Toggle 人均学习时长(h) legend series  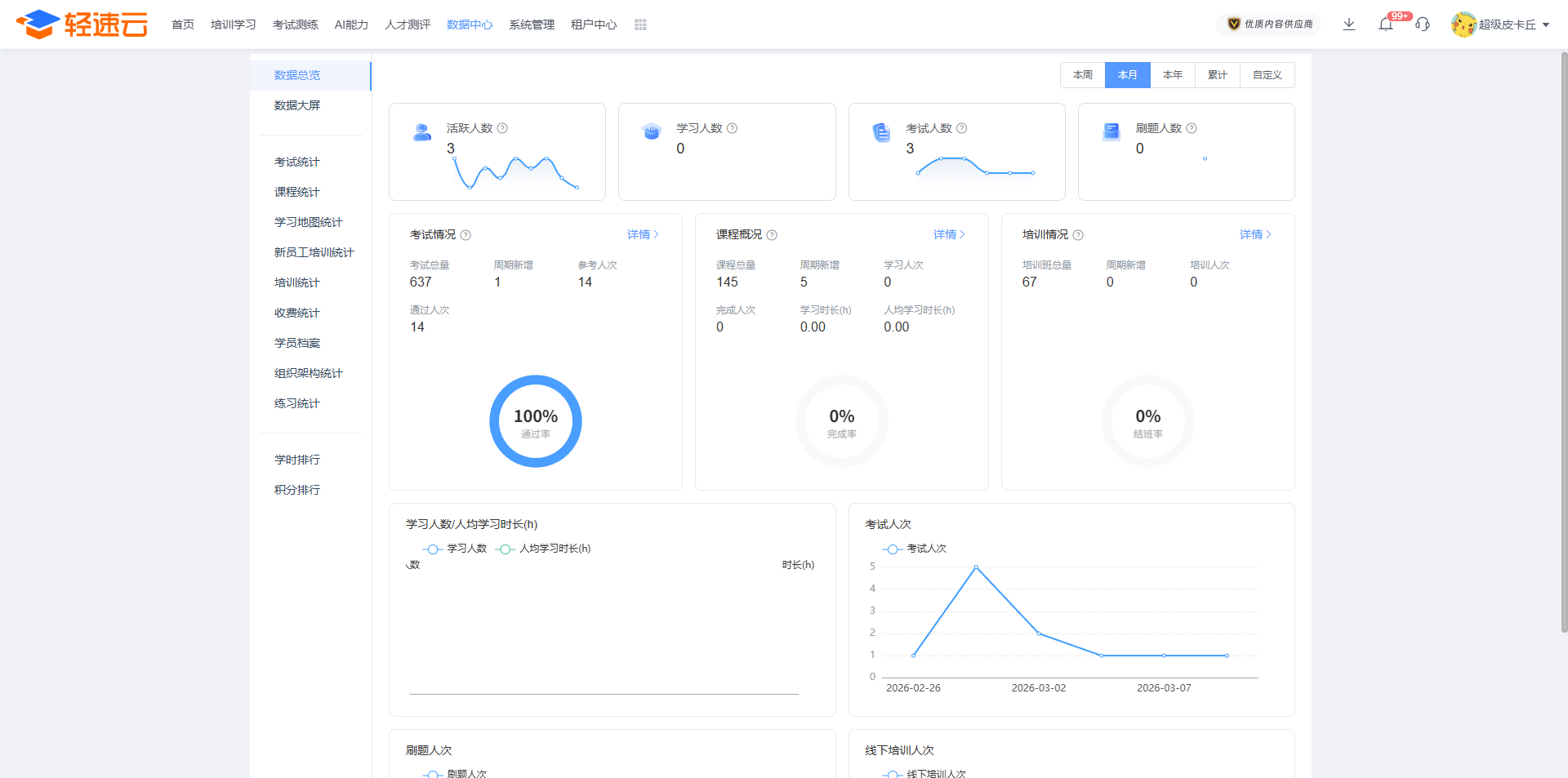pyautogui.click(x=544, y=549)
